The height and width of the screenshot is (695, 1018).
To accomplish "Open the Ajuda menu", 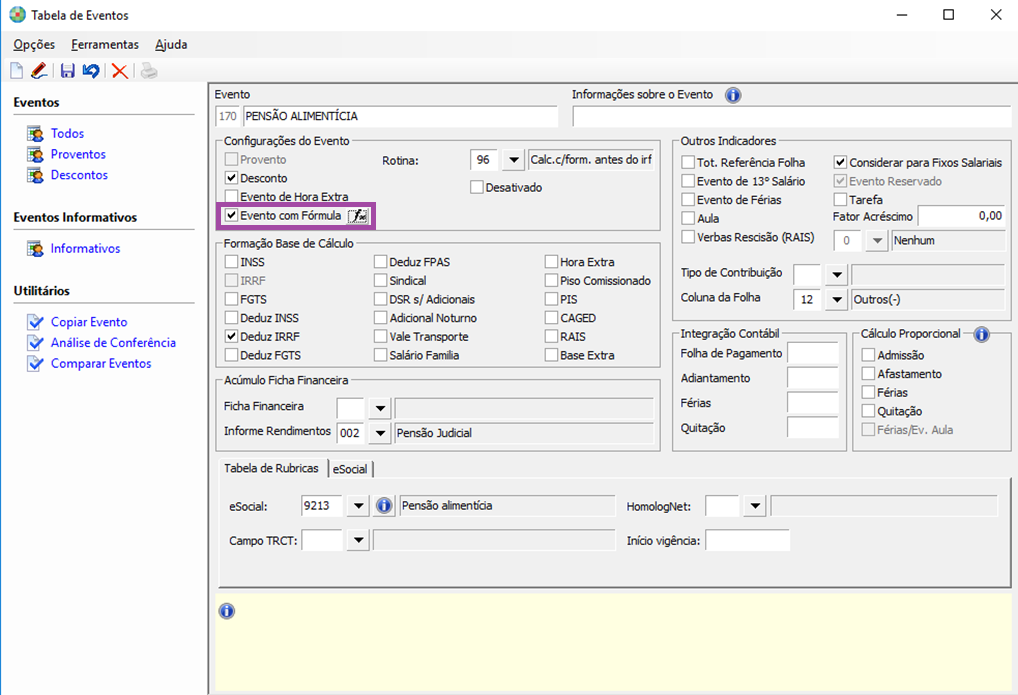I will (171, 44).
